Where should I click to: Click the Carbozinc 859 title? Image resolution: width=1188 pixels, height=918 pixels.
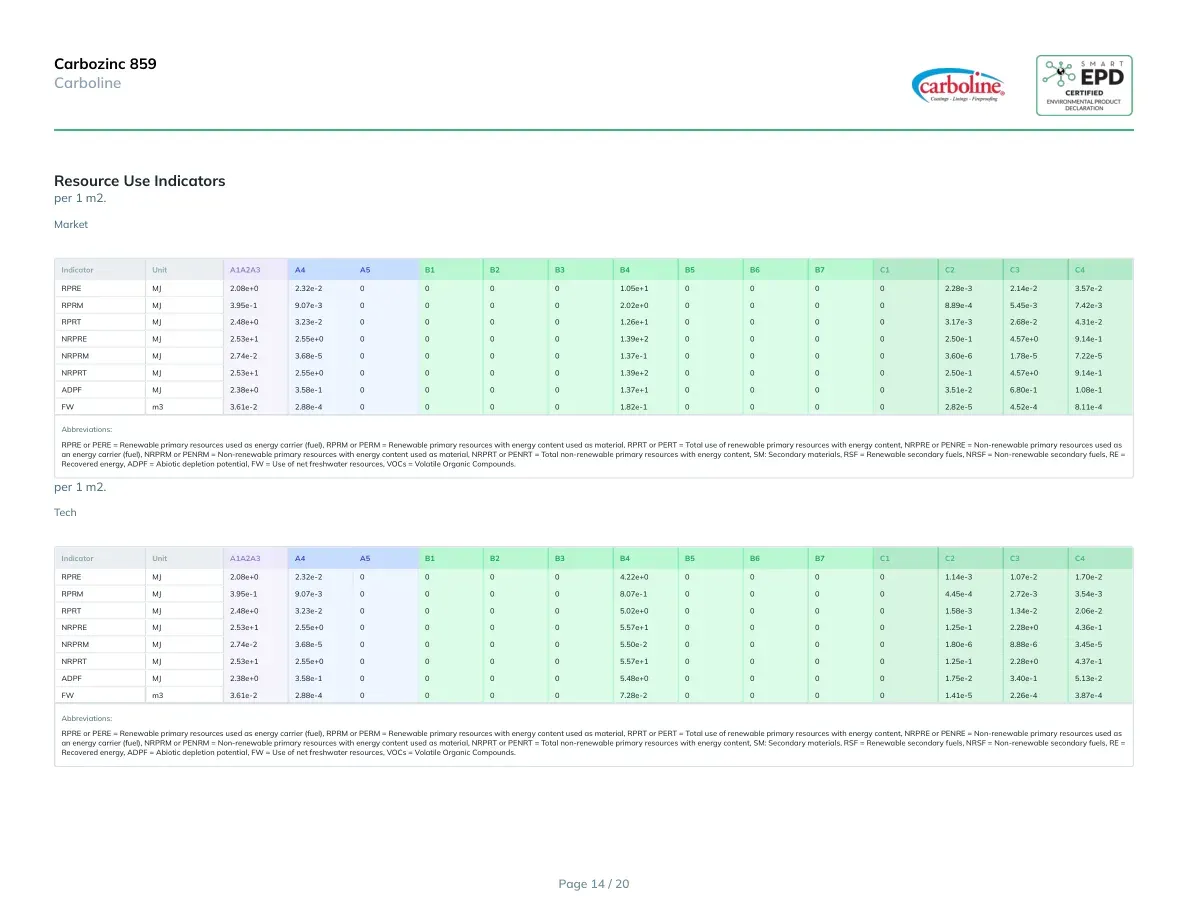[105, 64]
